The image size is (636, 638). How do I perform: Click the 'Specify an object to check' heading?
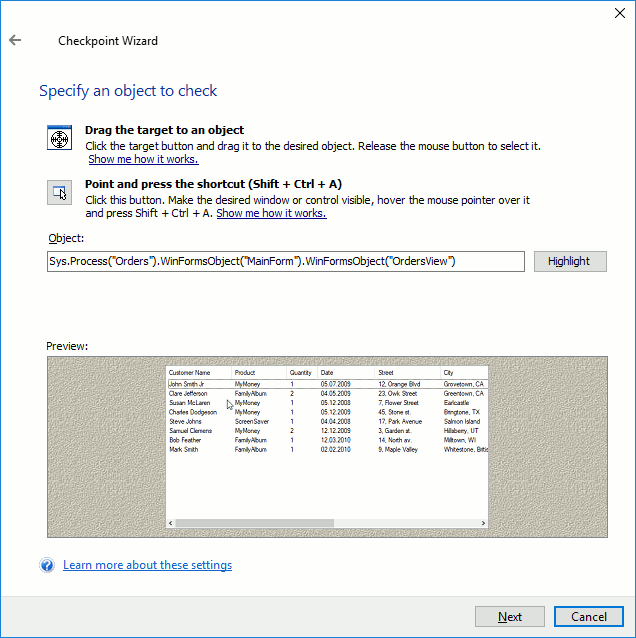click(128, 90)
